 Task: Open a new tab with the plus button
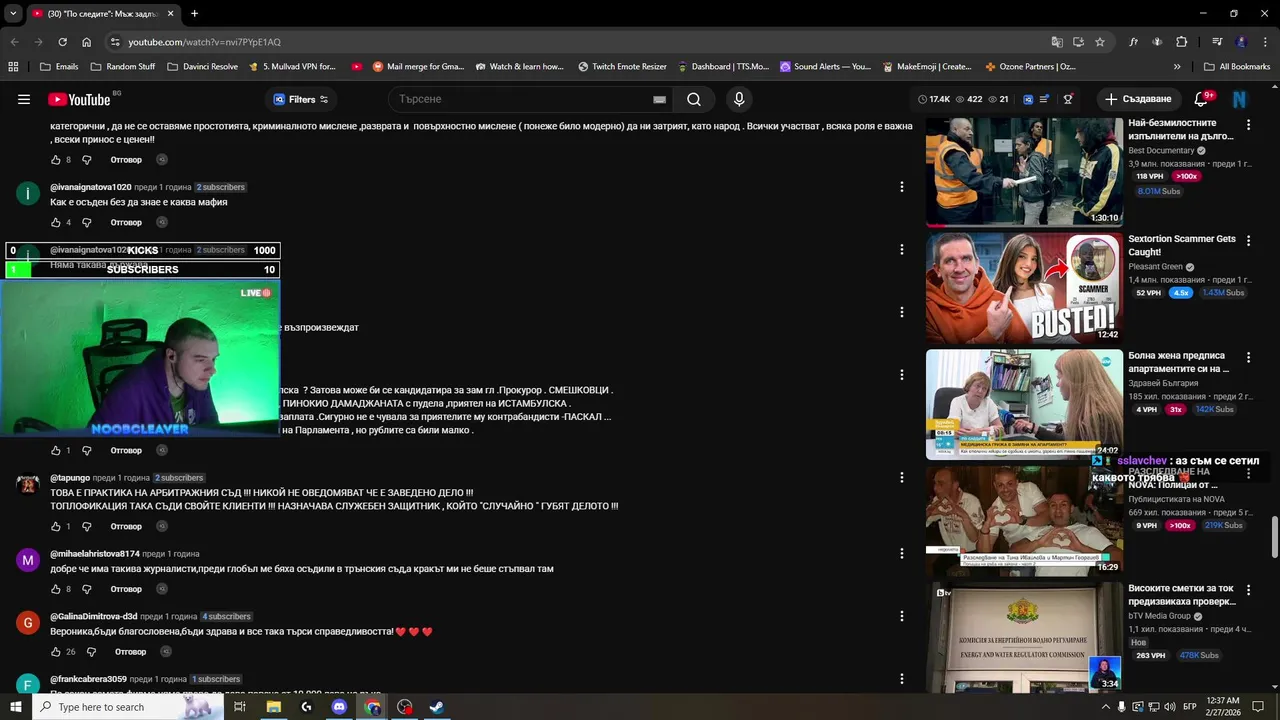pos(194,14)
